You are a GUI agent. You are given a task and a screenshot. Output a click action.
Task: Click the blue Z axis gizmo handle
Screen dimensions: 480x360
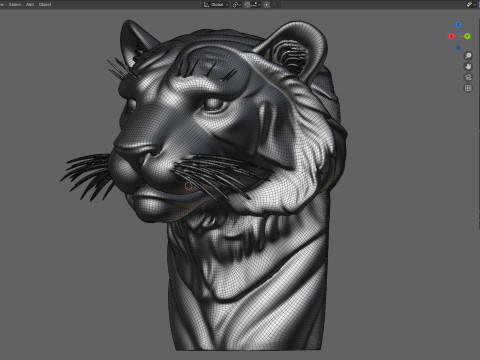click(458, 25)
